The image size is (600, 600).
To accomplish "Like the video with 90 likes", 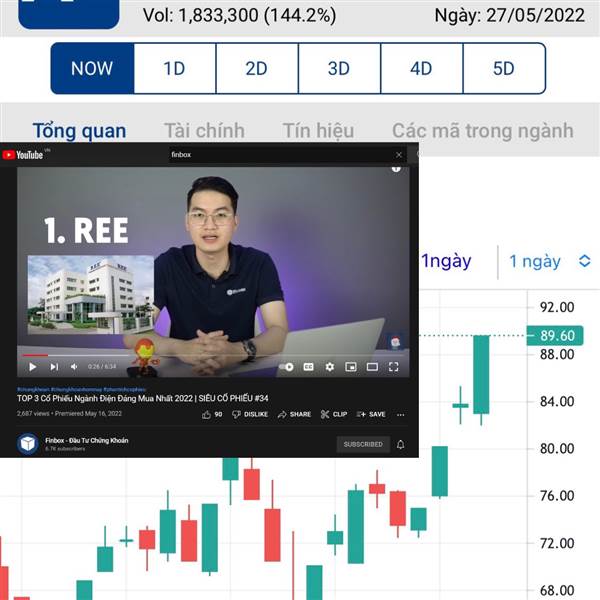I will click(212, 414).
